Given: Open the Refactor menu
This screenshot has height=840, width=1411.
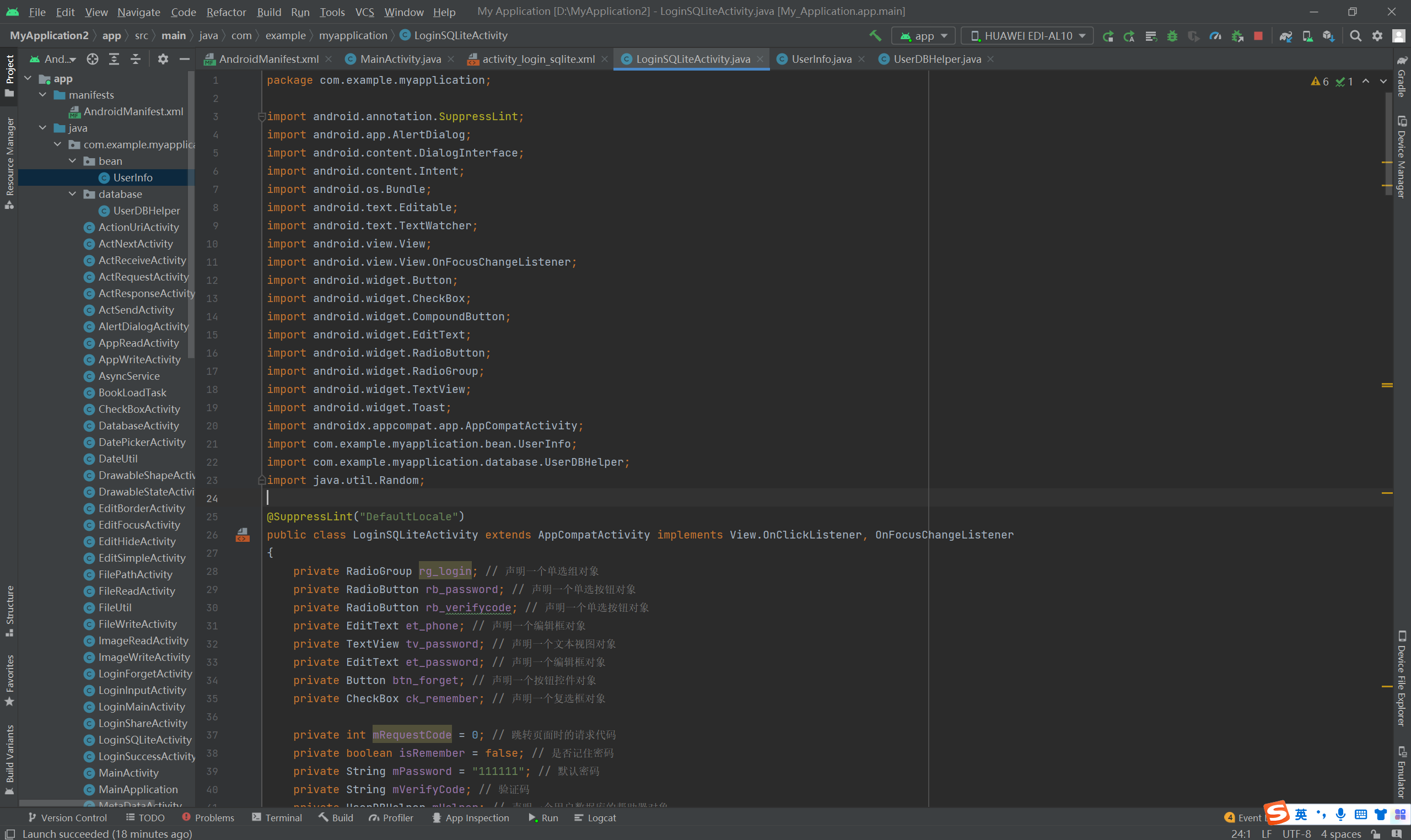Looking at the screenshot, I should tap(226, 12).
